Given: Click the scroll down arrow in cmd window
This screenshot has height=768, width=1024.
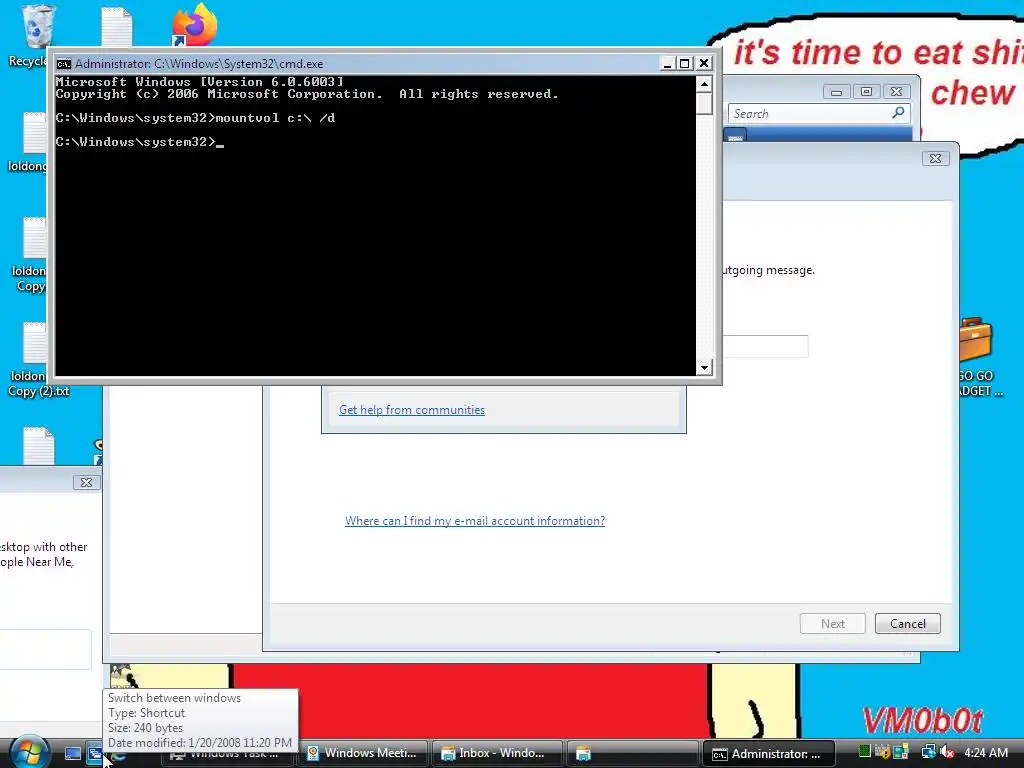Looking at the screenshot, I should coord(704,368).
